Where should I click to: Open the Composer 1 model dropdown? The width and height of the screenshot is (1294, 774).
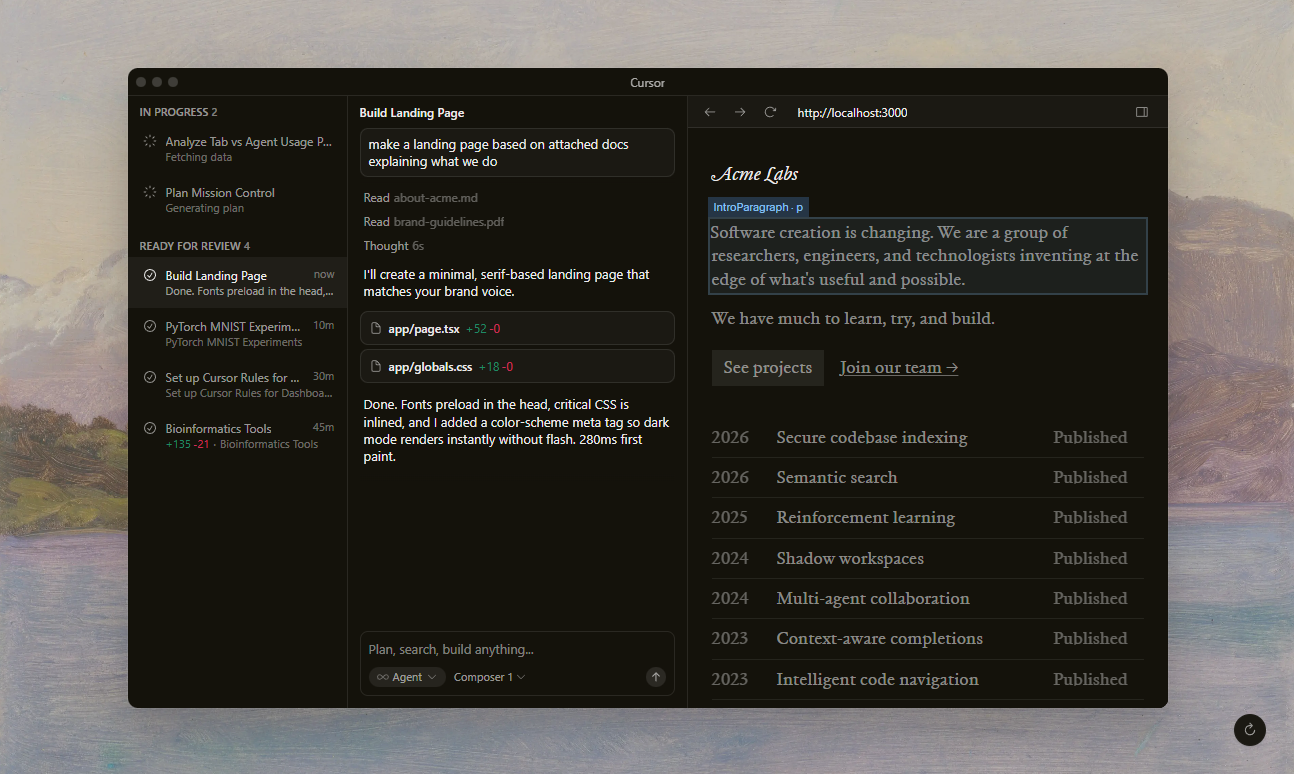pos(489,677)
